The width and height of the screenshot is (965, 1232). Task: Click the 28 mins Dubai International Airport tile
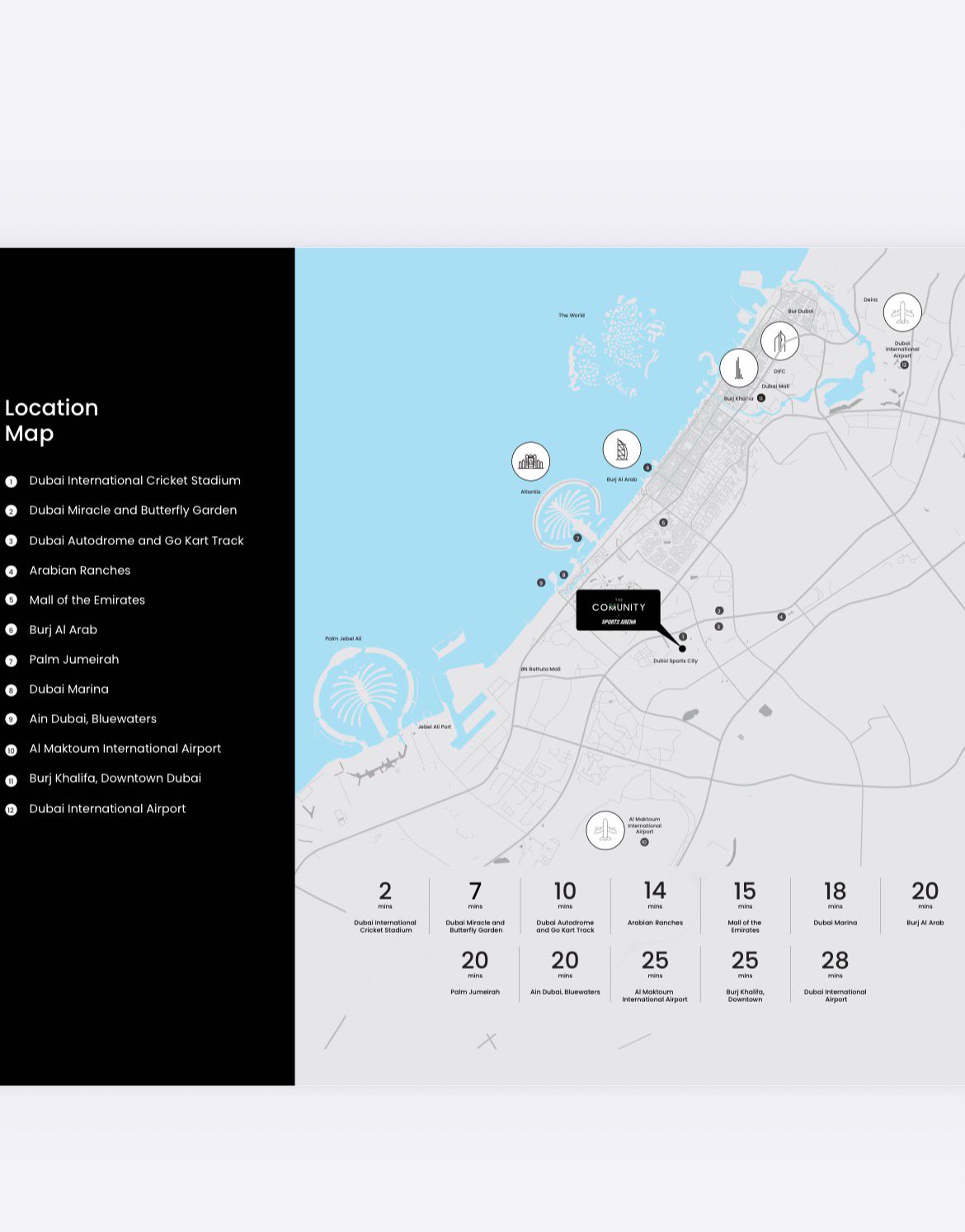tap(835, 975)
